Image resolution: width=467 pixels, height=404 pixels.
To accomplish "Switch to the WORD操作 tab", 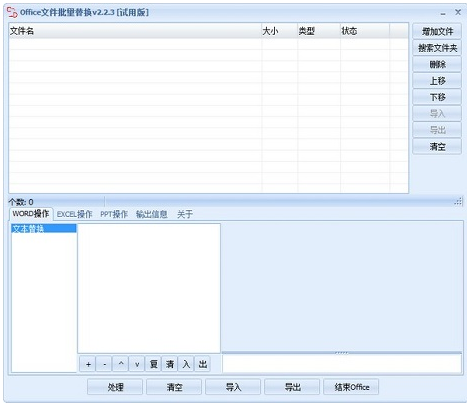I will 31,214.
